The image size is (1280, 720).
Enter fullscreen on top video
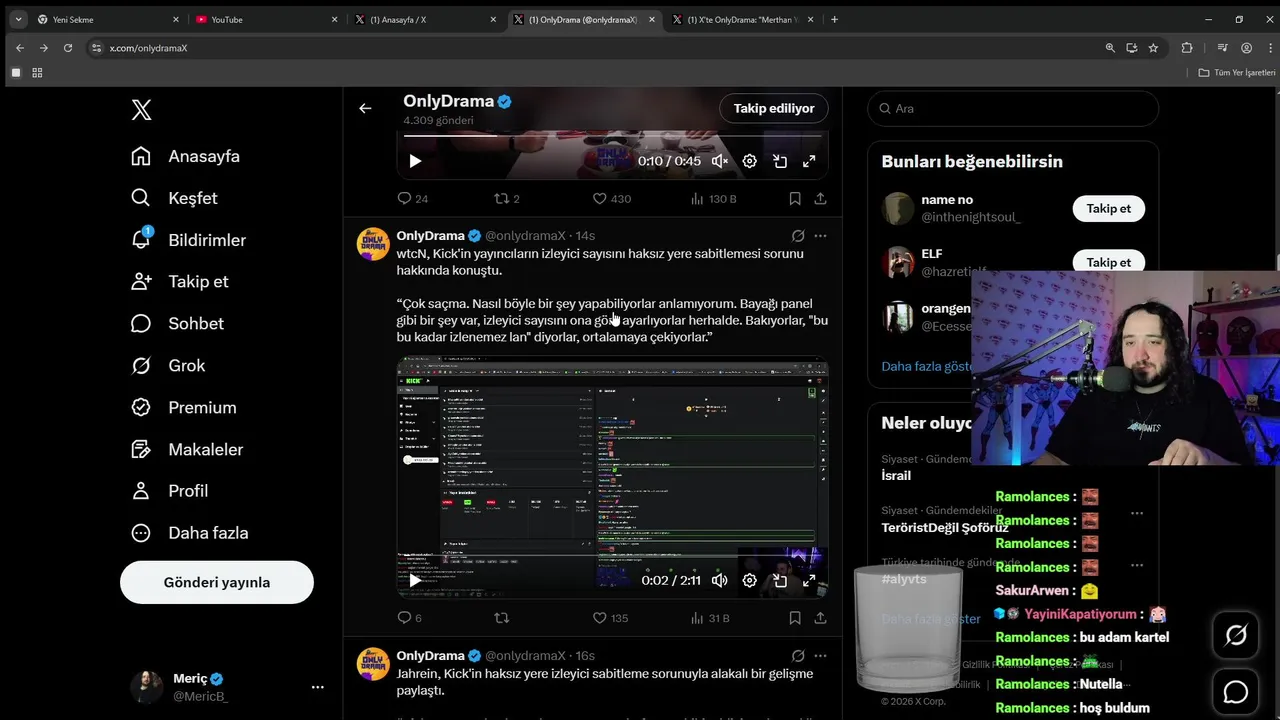click(809, 161)
